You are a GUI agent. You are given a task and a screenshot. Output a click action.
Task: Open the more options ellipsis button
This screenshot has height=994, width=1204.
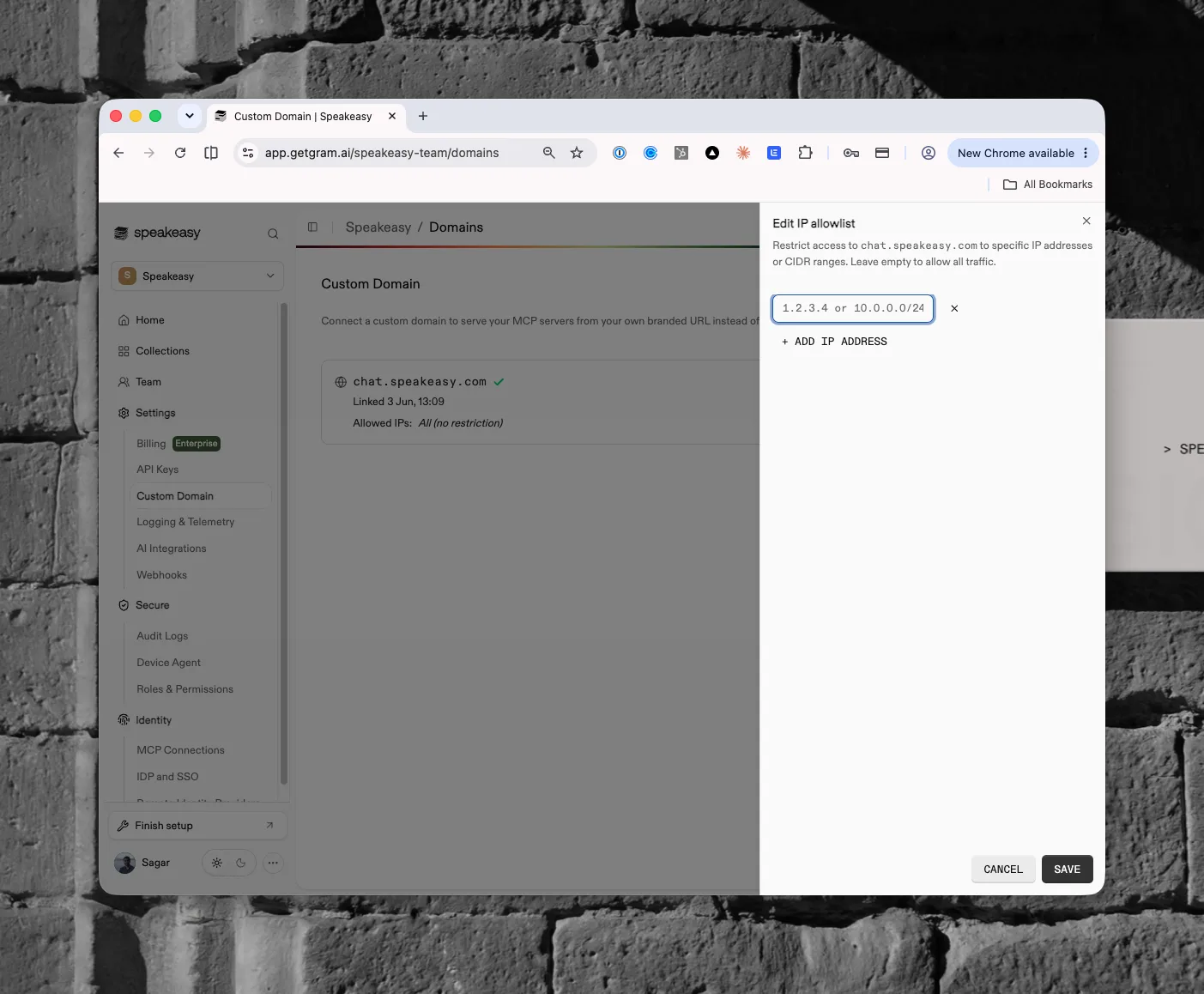273,863
